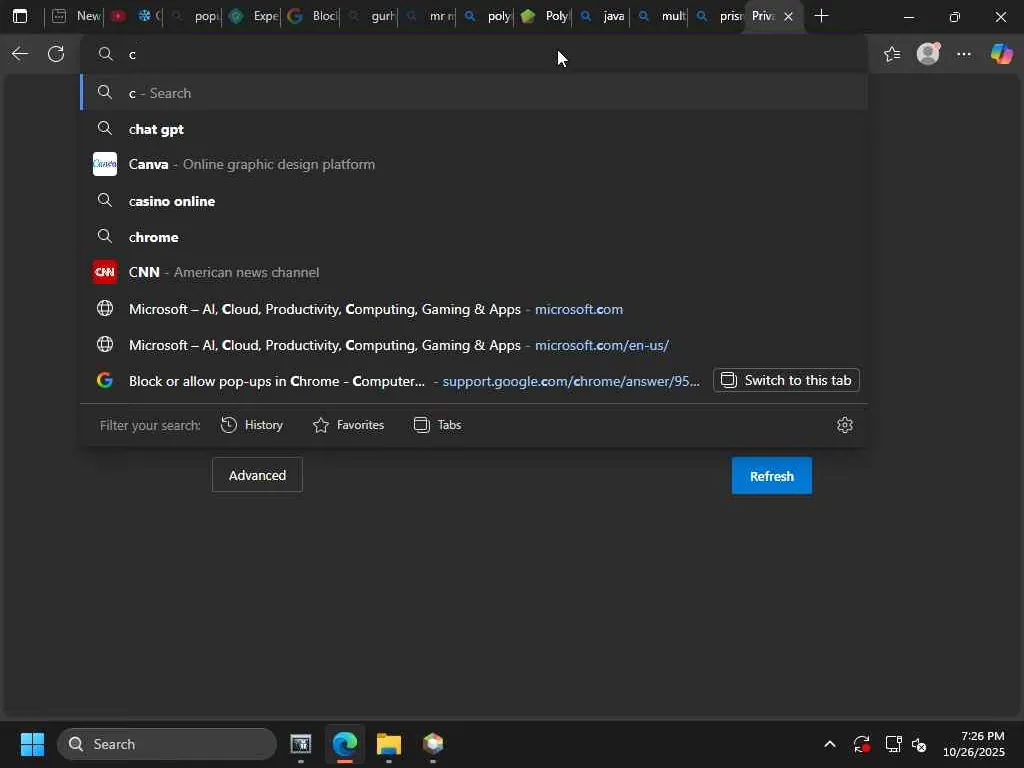
Task: Open the microsoft.com history suggestion
Action: pyautogui.click(x=474, y=308)
